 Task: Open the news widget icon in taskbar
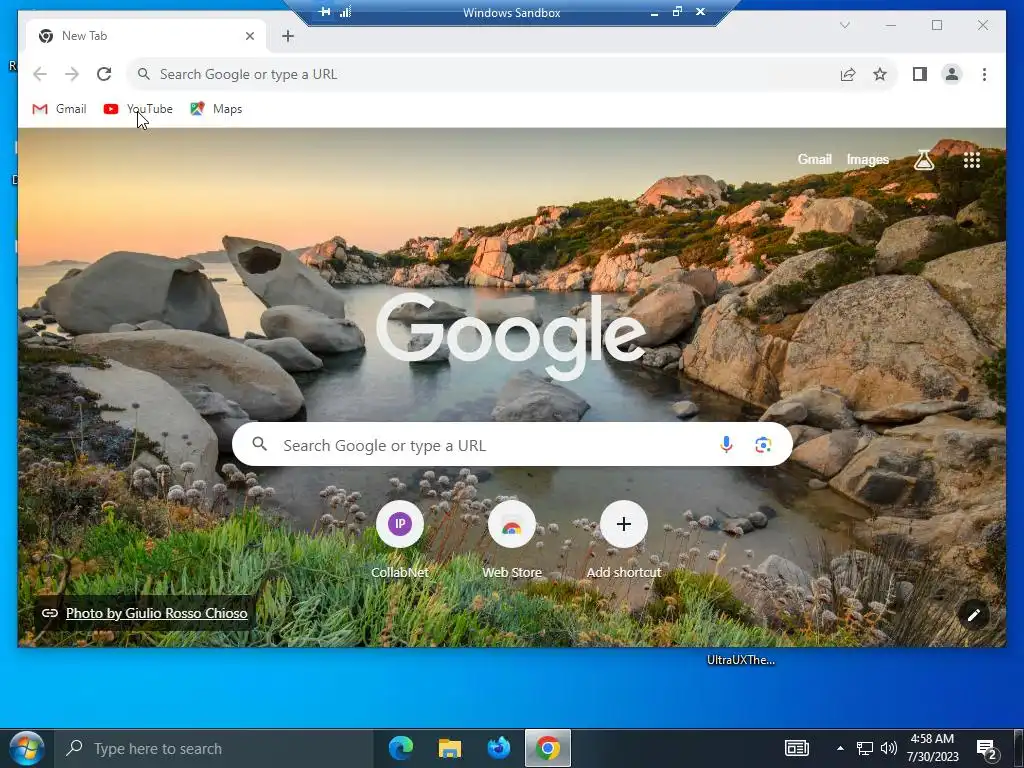pos(797,748)
